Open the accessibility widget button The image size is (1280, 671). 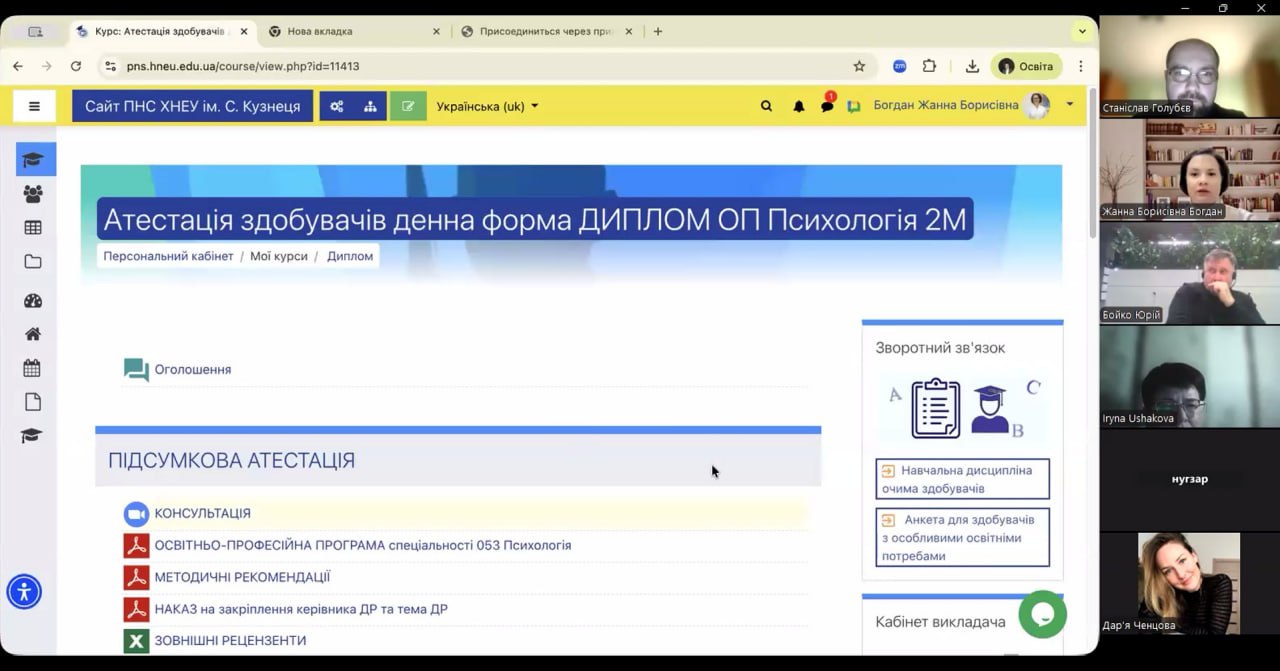(x=24, y=591)
